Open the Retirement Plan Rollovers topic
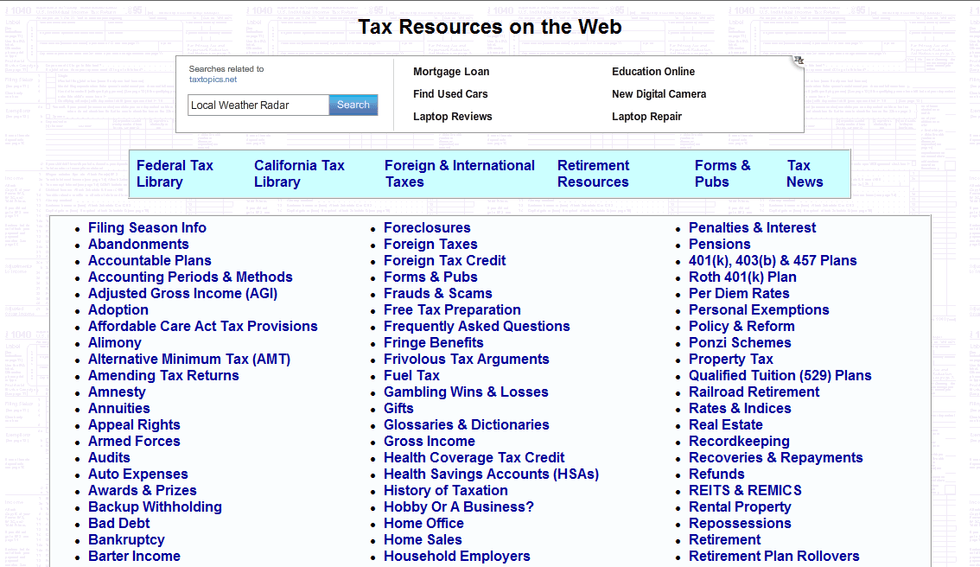 (773, 556)
